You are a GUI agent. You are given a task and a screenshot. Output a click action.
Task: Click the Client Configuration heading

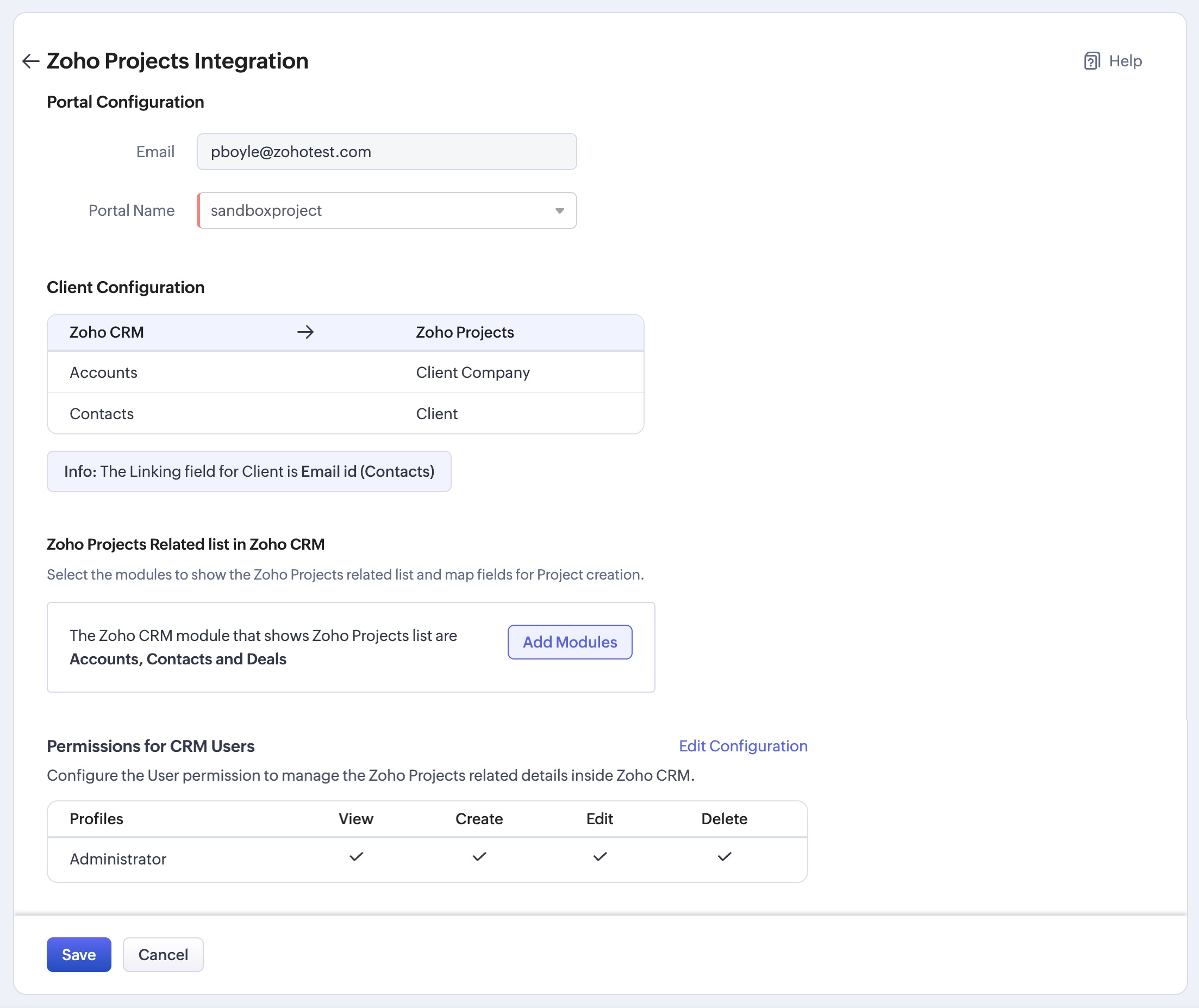pyautogui.click(x=126, y=287)
